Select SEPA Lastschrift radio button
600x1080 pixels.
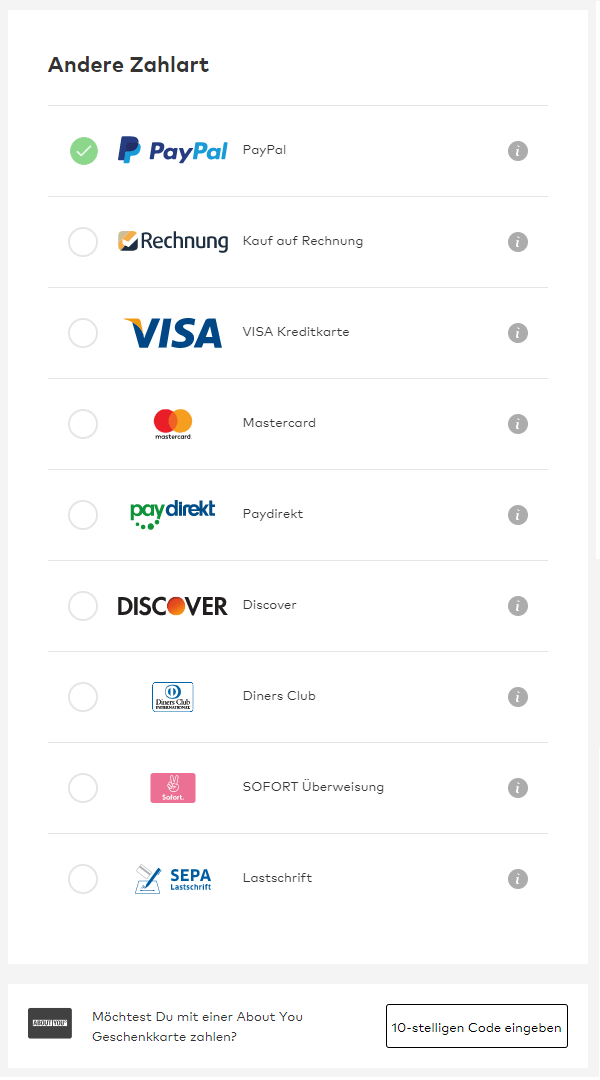(83, 878)
